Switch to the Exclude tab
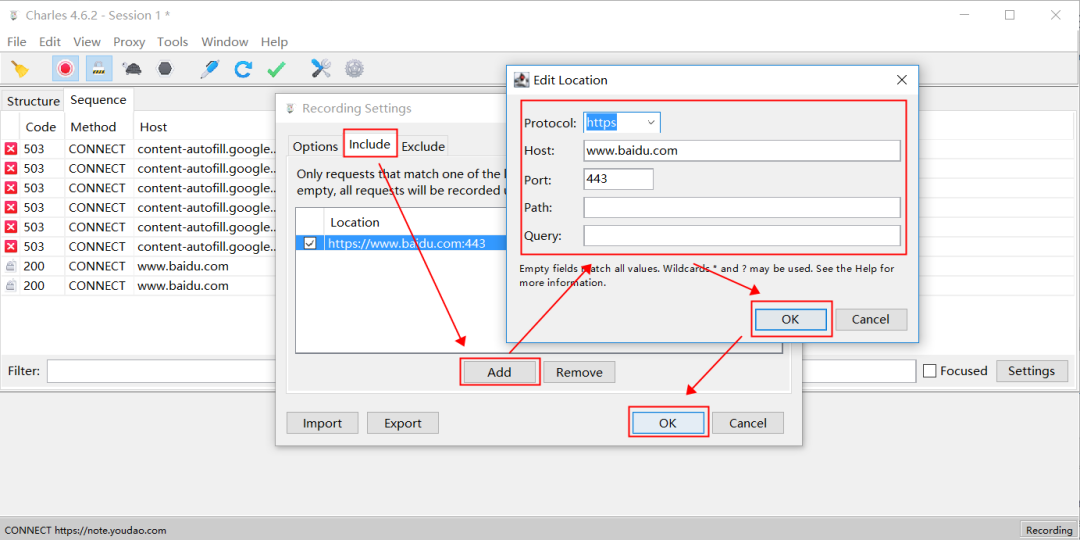1080x540 pixels. click(x=423, y=146)
